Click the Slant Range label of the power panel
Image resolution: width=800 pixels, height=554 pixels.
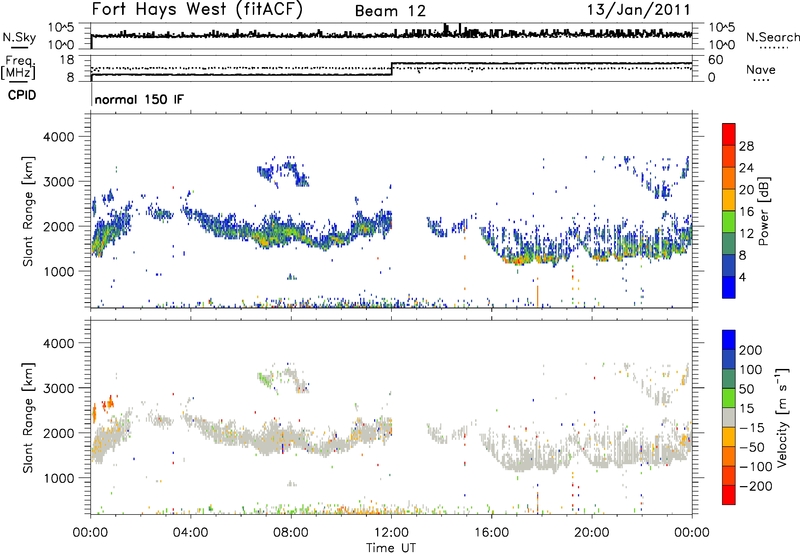[28, 212]
